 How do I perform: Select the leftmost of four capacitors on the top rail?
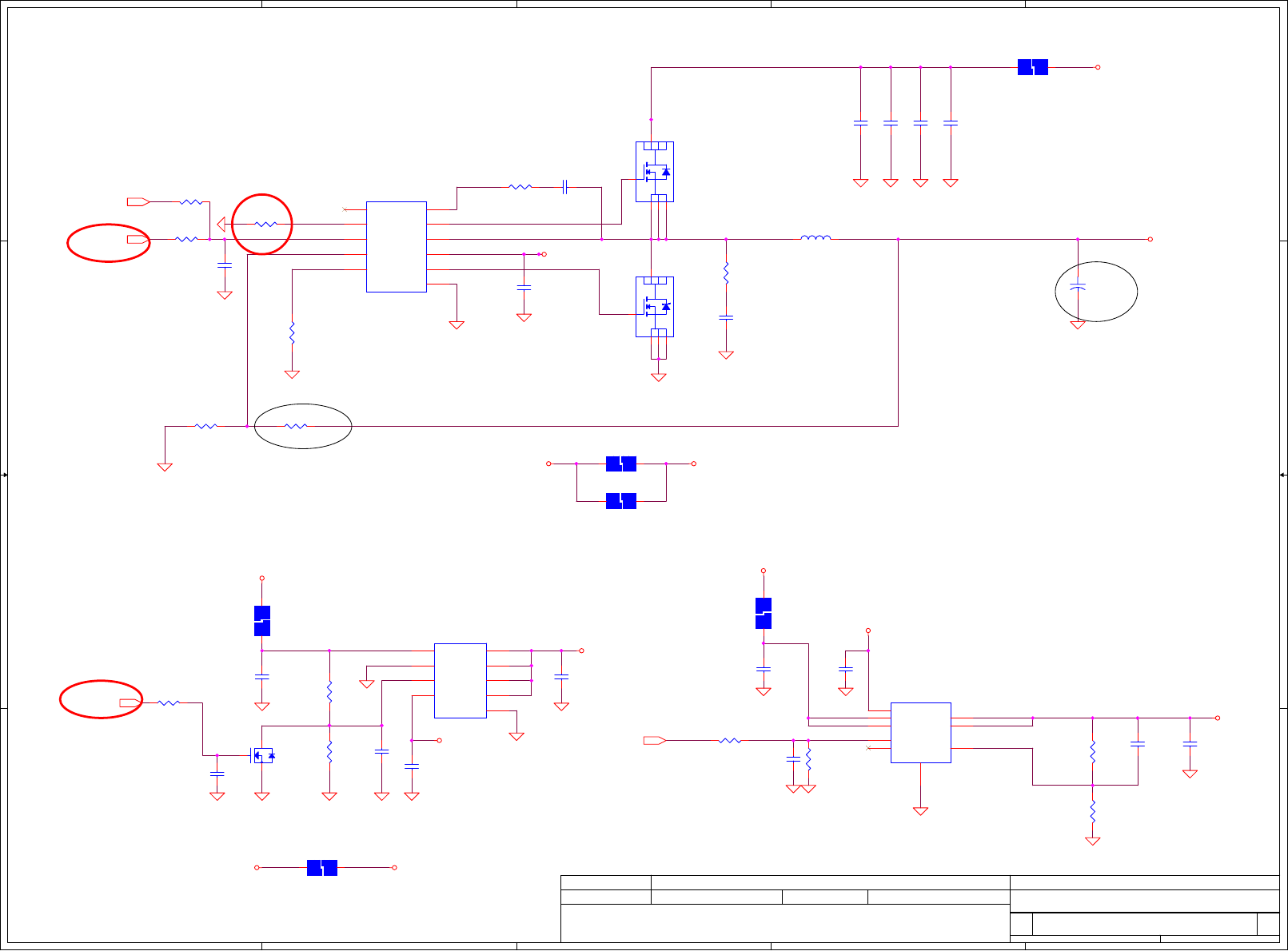[x=861, y=123]
